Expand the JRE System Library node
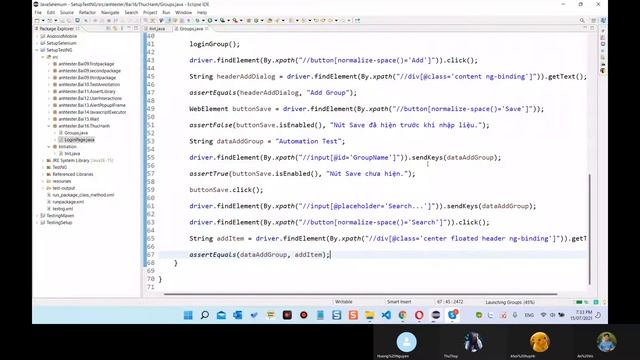This screenshot has height=360, width=640. tap(43, 160)
